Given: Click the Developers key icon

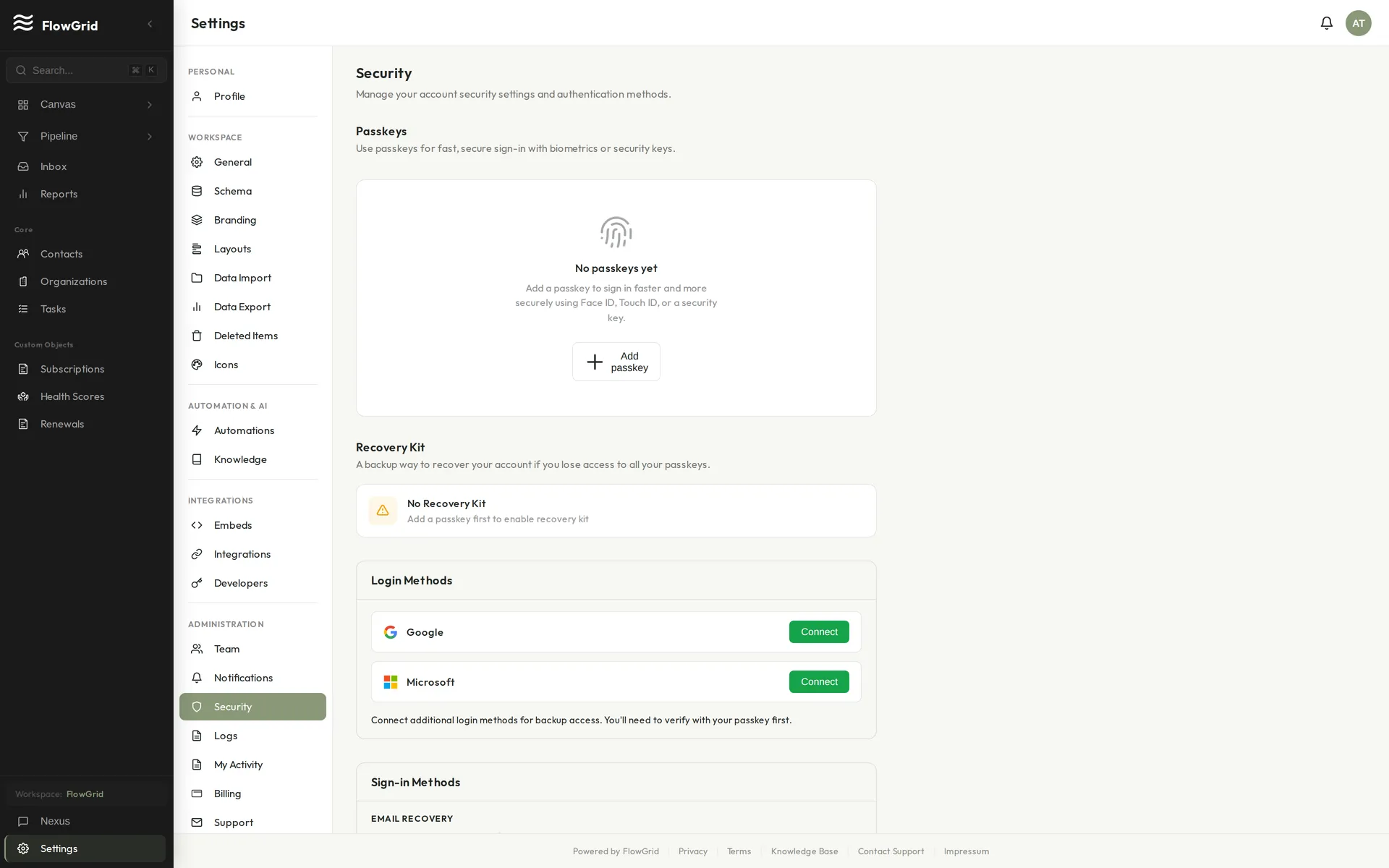Looking at the screenshot, I should pos(197,583).
